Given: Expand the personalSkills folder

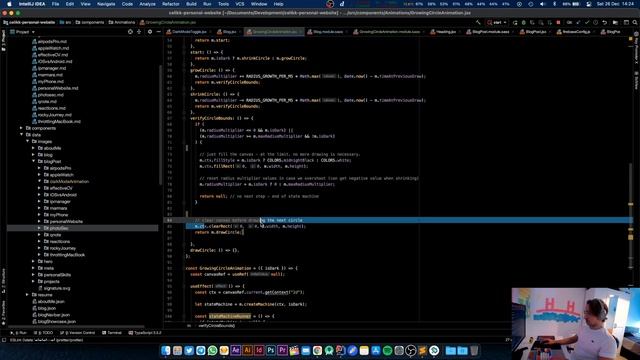Looking at the screenshot, I should [33, 275].
